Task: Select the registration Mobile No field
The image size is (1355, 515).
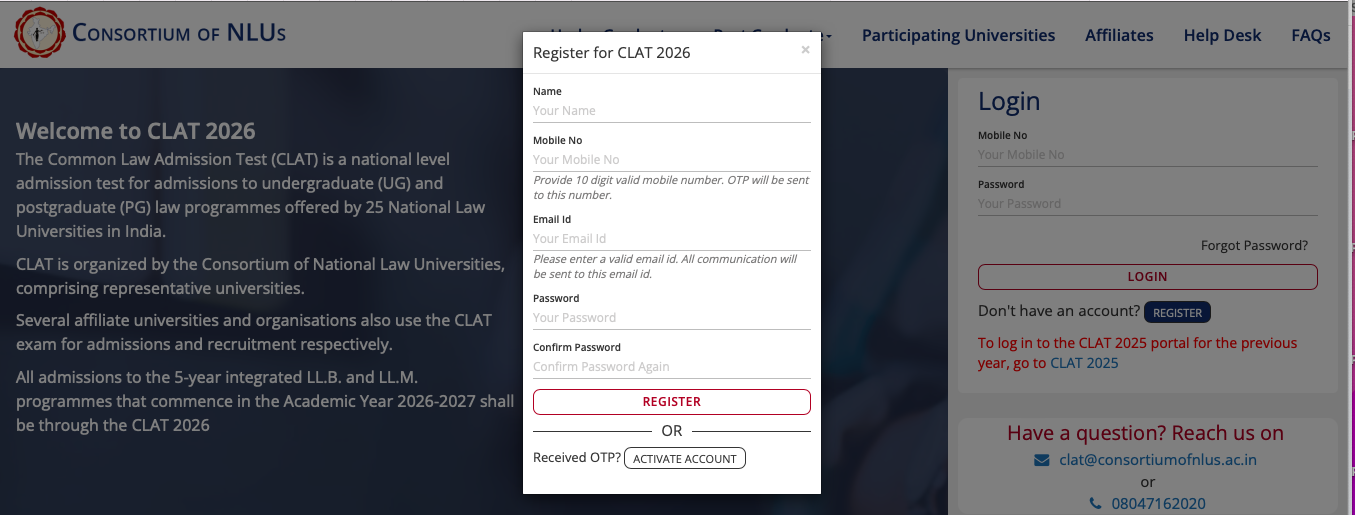Action: [x=672, y=160]
